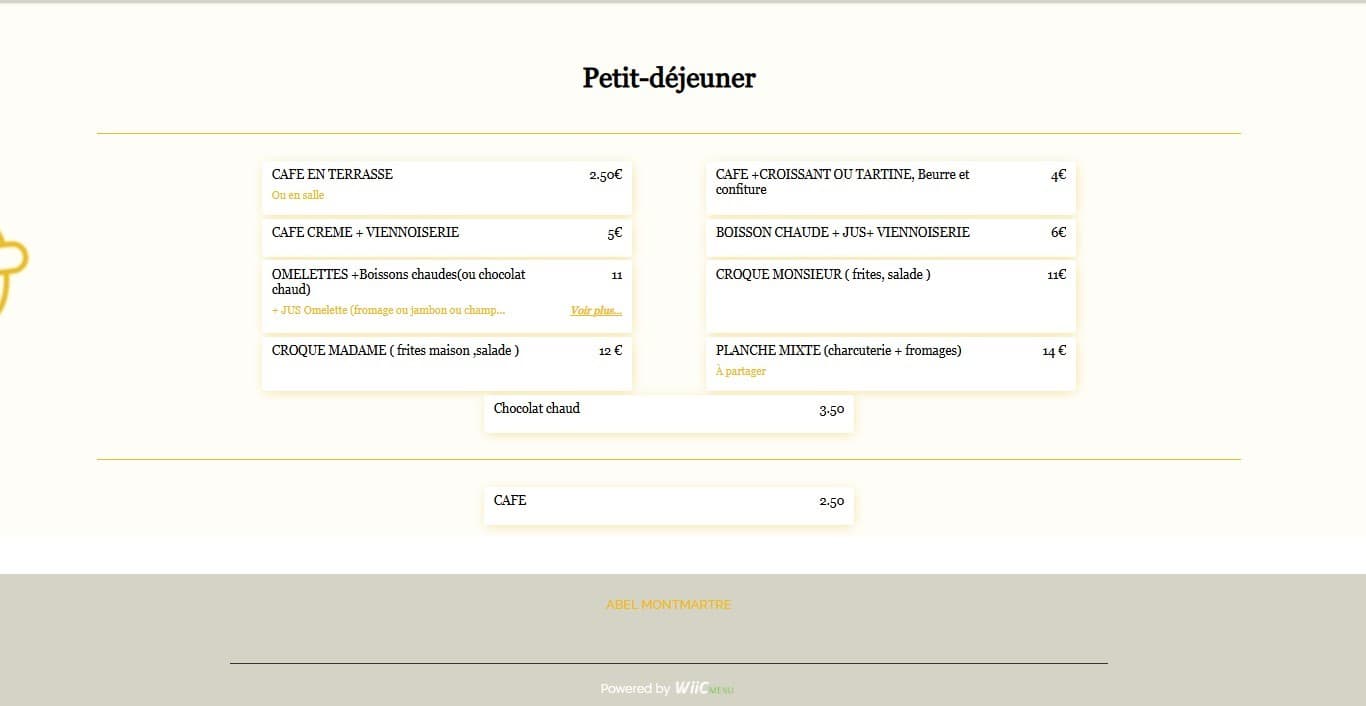This screenshot has height=706, width=1366.
Task: Open the PLANCHE MIXTE charcuterie card
Action: pyautogui.click(x=890, y=363)
